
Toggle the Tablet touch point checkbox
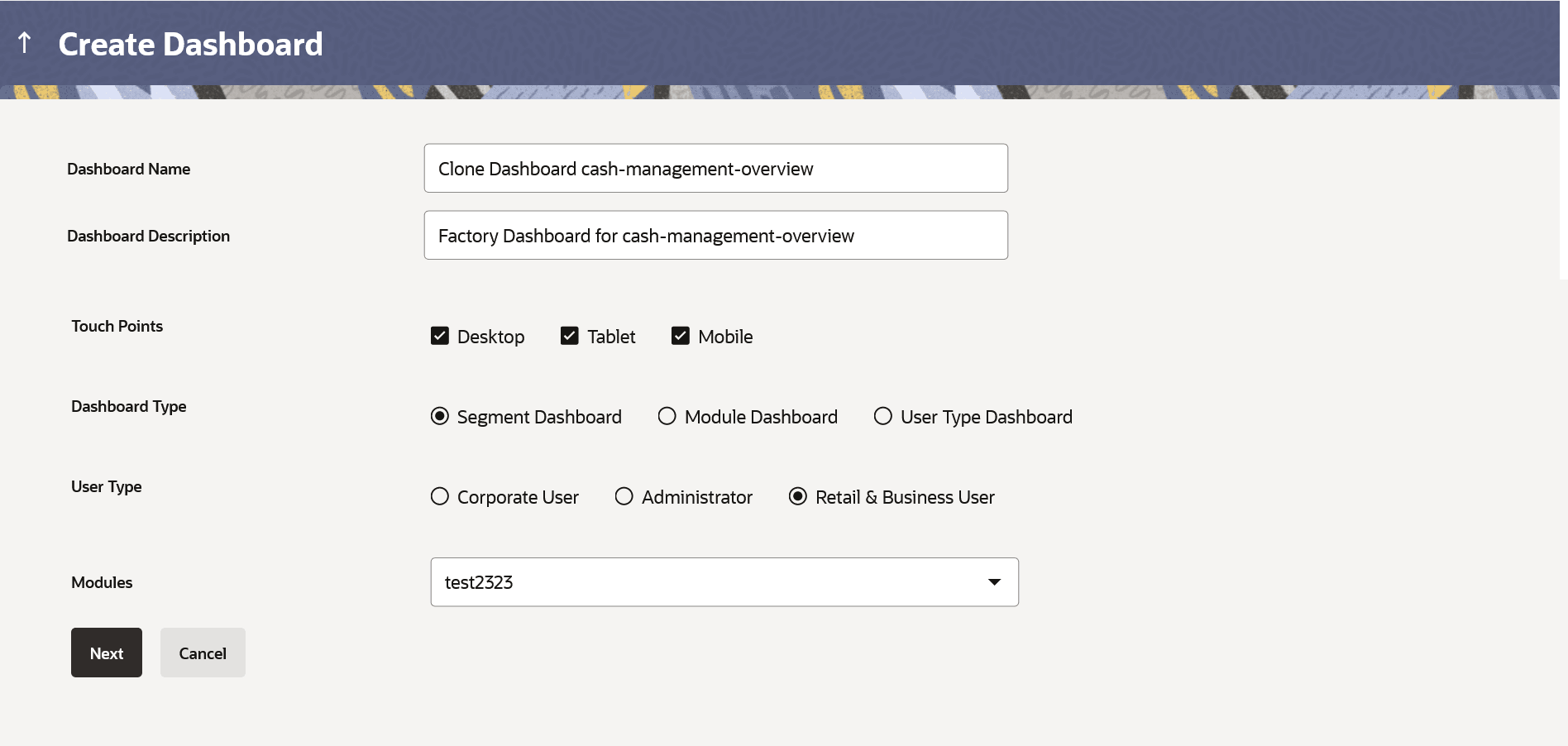click(569, 336)
